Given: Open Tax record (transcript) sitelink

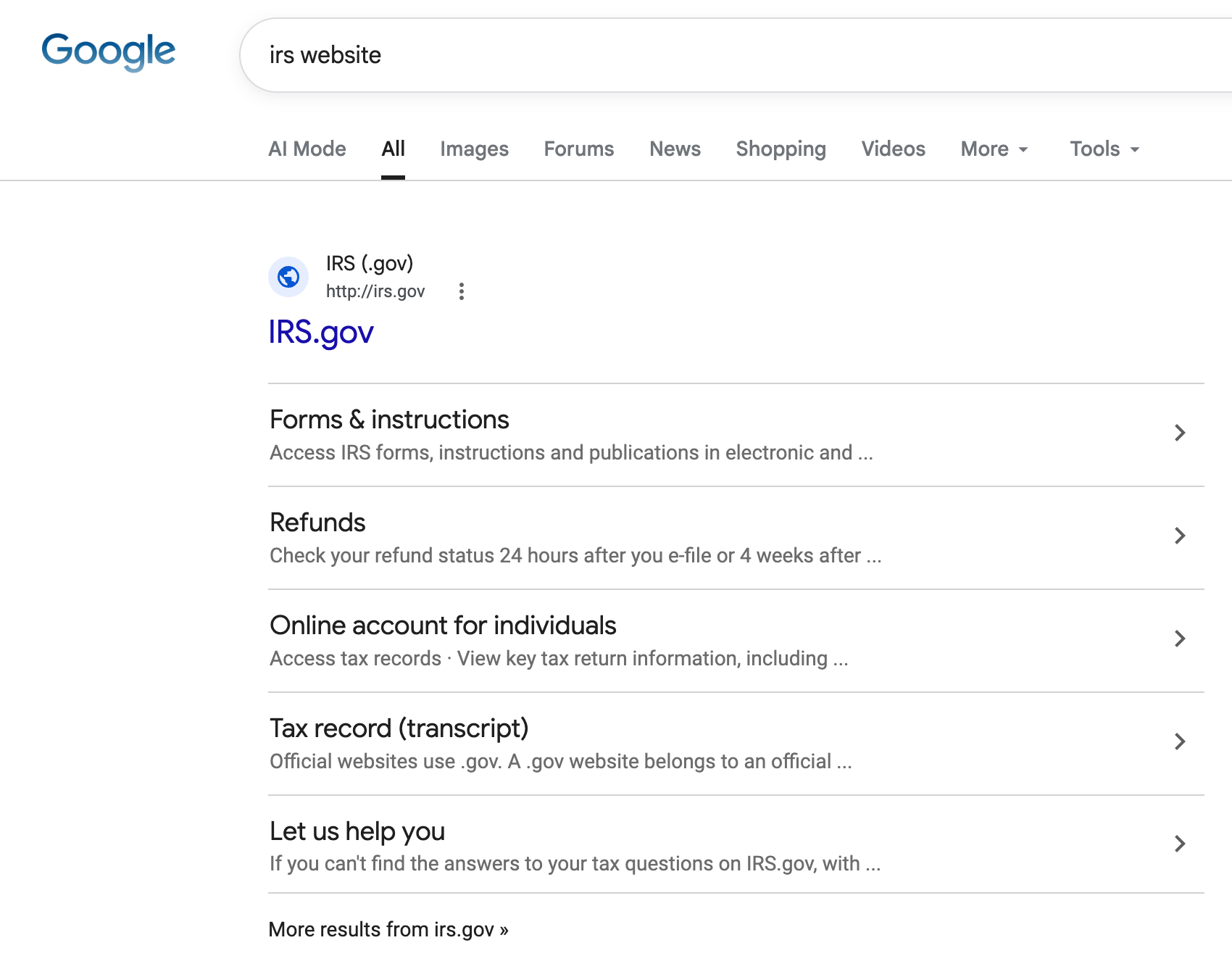Looking at the screenshot, I should 399,728.
